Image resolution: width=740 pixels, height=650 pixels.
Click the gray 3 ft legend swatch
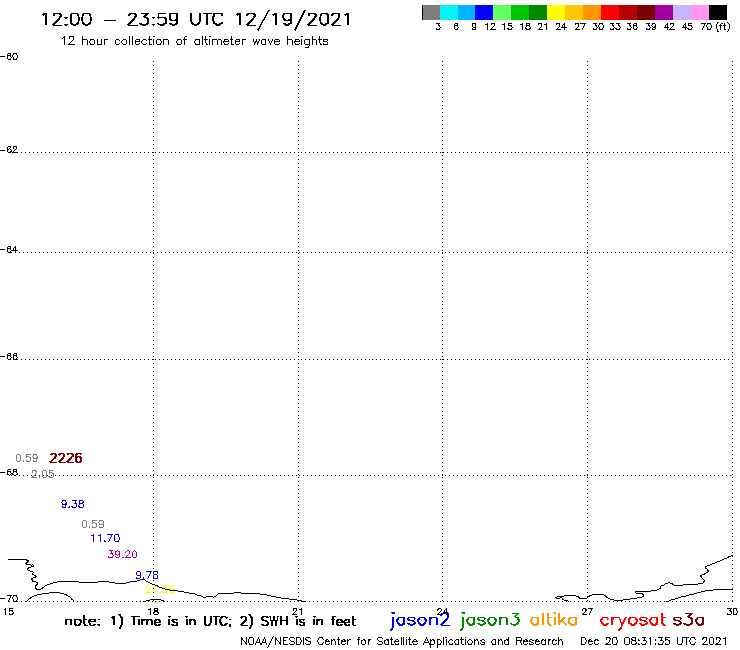pyautogui.click(x=431, y=12)
